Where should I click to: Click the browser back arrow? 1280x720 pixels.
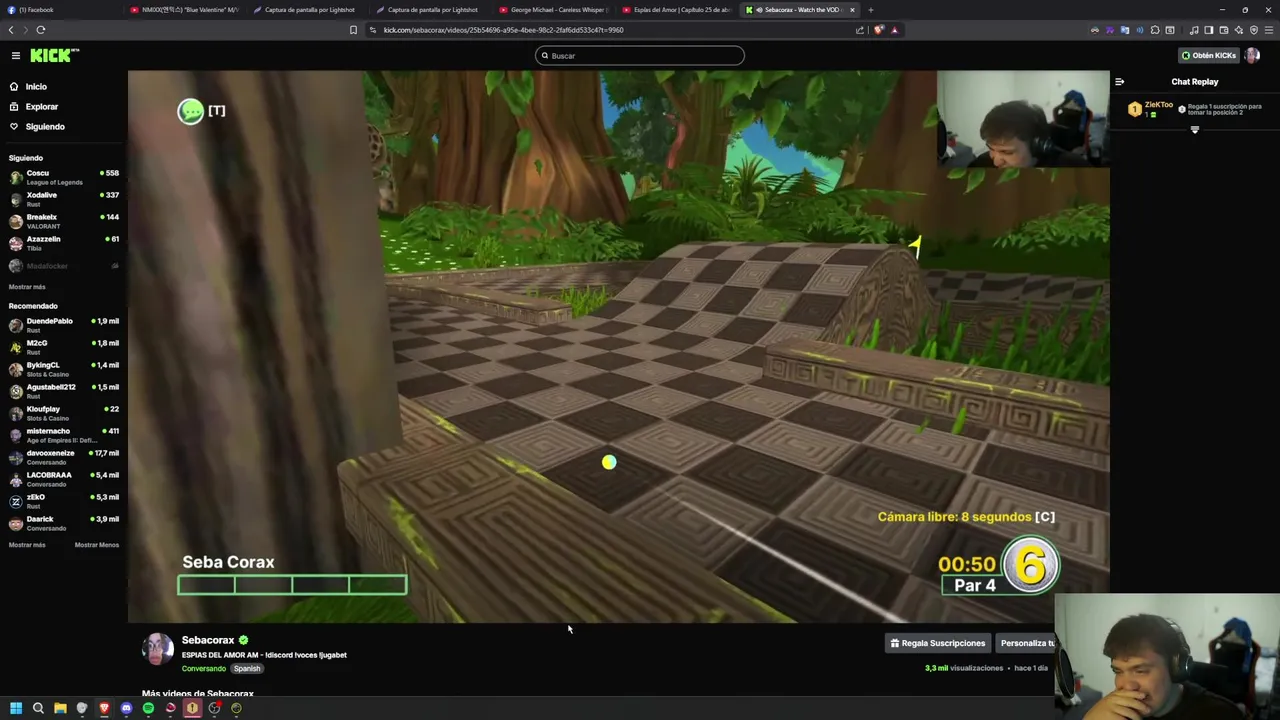[x=11, y=30]
